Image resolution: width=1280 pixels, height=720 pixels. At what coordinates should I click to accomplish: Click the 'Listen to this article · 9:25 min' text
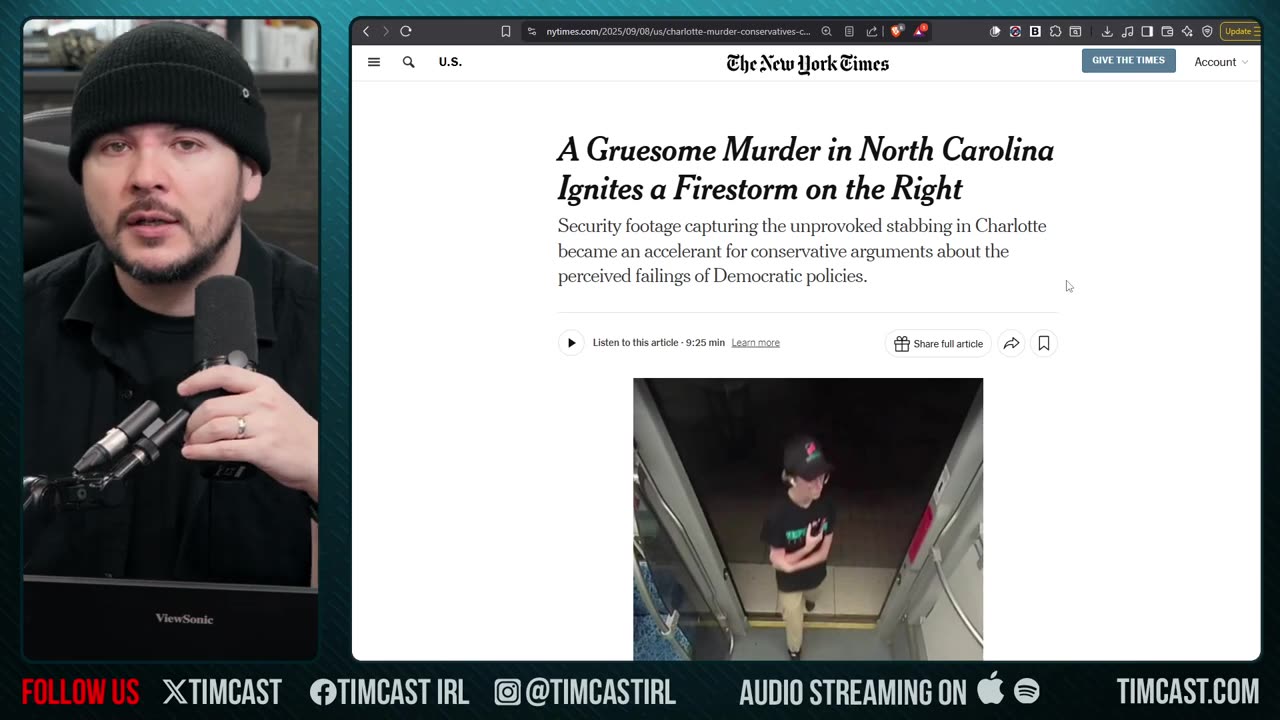pos(658,343)
